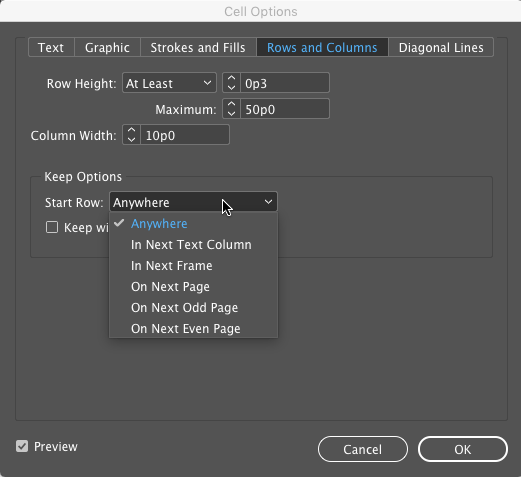Viewport: 521px width, 477px height.
Task: Open the Row Height At Least dropdown
Action: tap(169, 83)
